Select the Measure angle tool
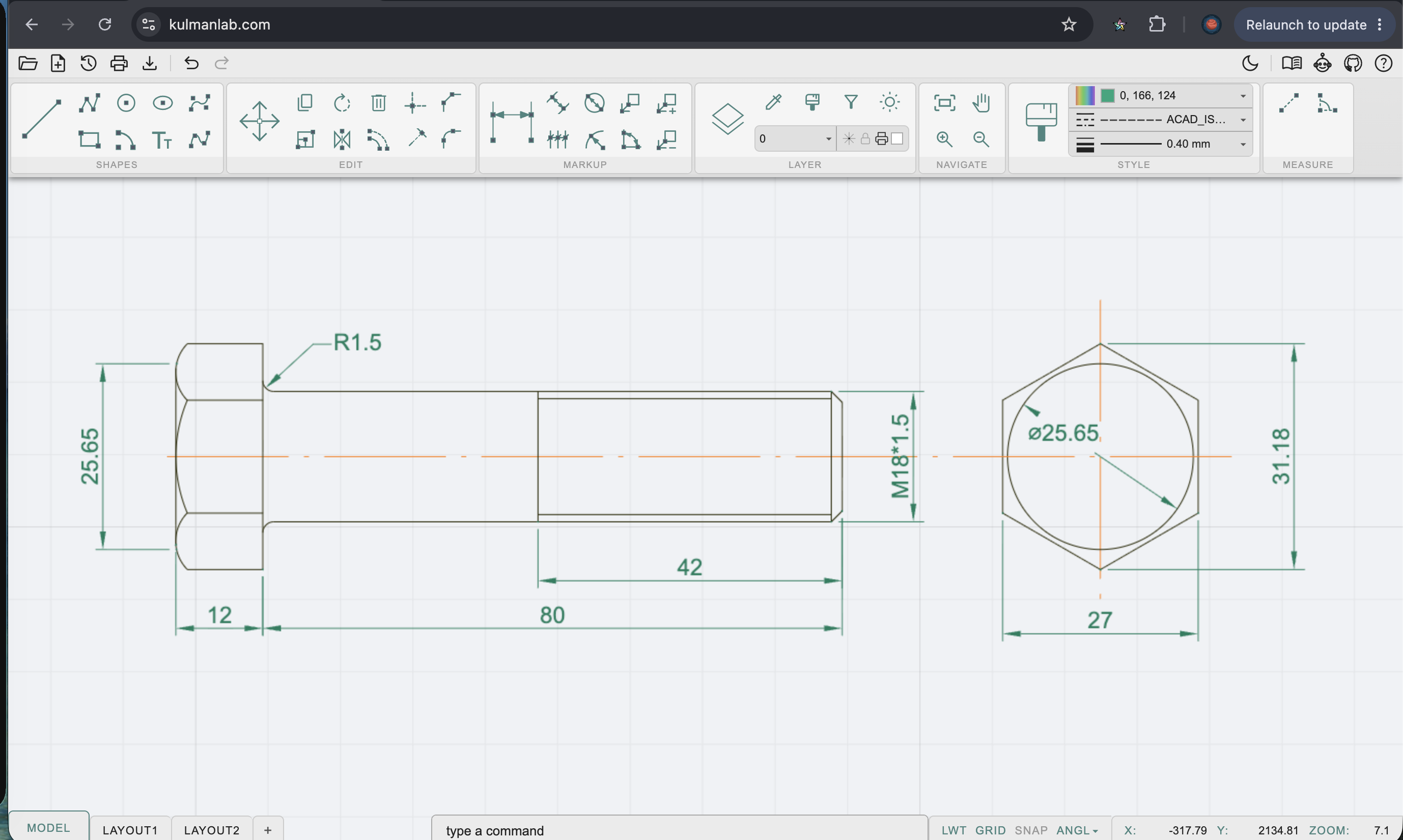Viewport: 1403px width, 840px height. pyautogui.click(x=1327, y=103)
